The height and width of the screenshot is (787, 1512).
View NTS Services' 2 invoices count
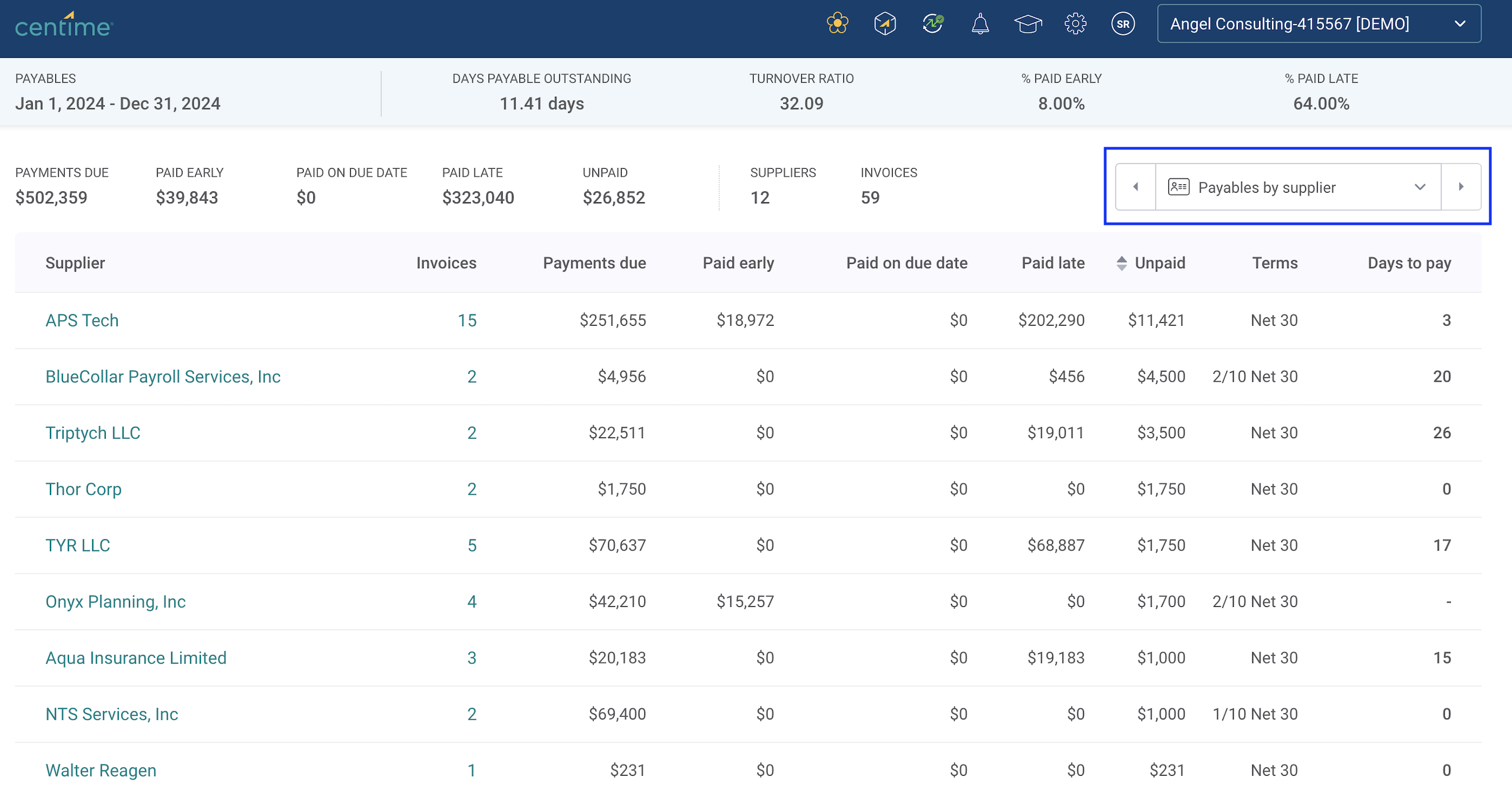click(471, 714)
